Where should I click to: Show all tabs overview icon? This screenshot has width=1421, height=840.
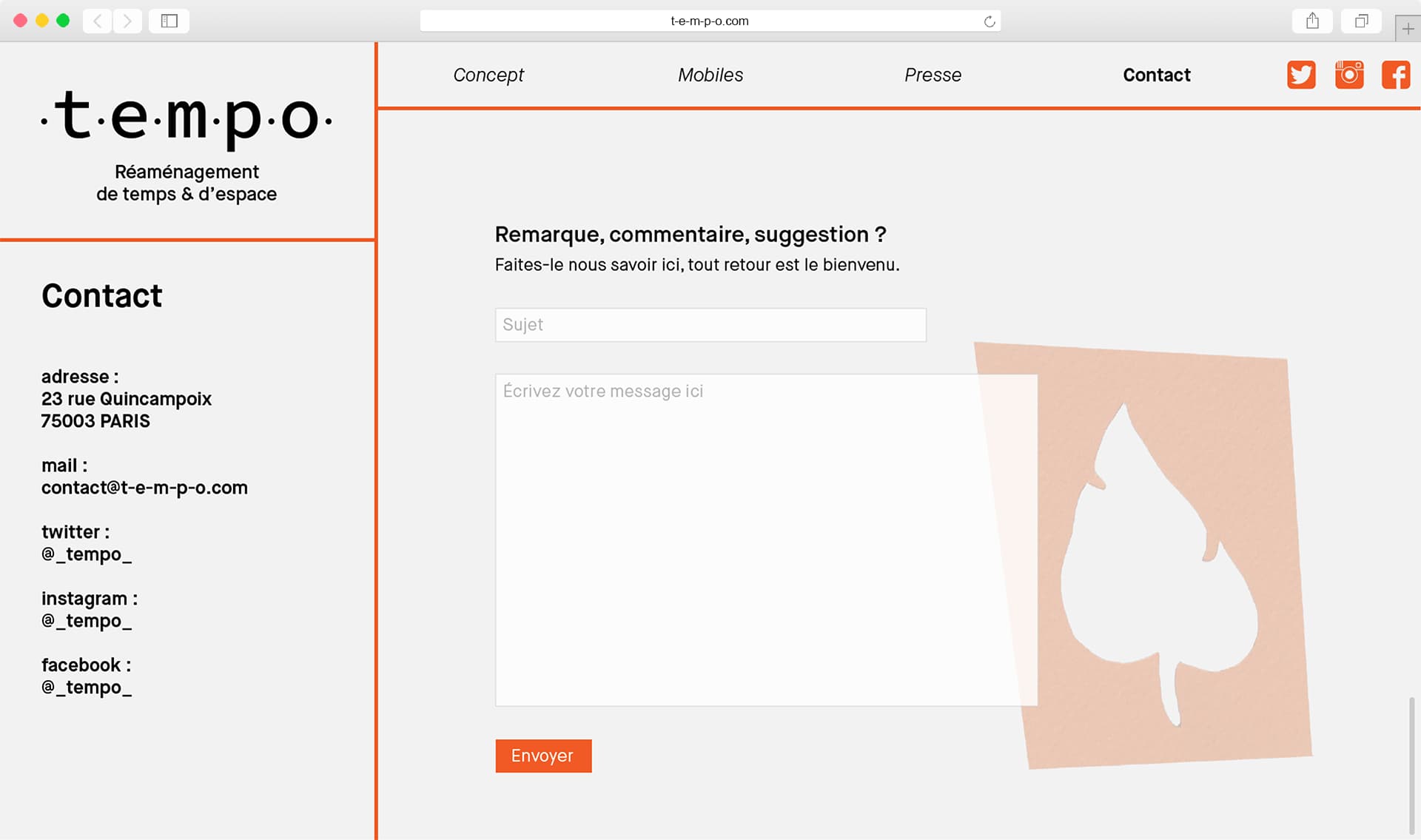1361,21
